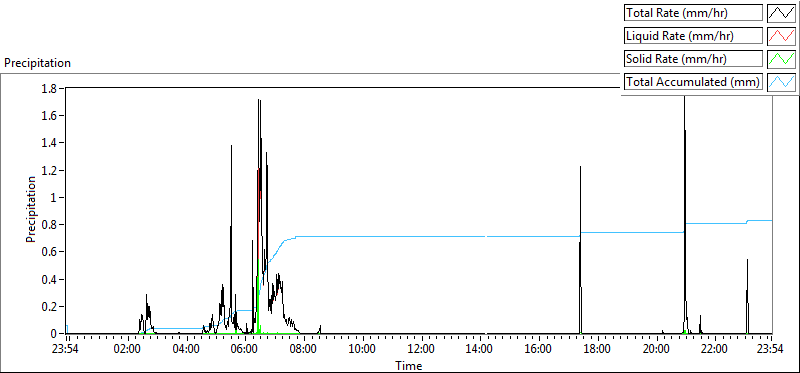Select the Total Rate (mm/hr) legend label
The image size is (800, 373).
(693, 13)
